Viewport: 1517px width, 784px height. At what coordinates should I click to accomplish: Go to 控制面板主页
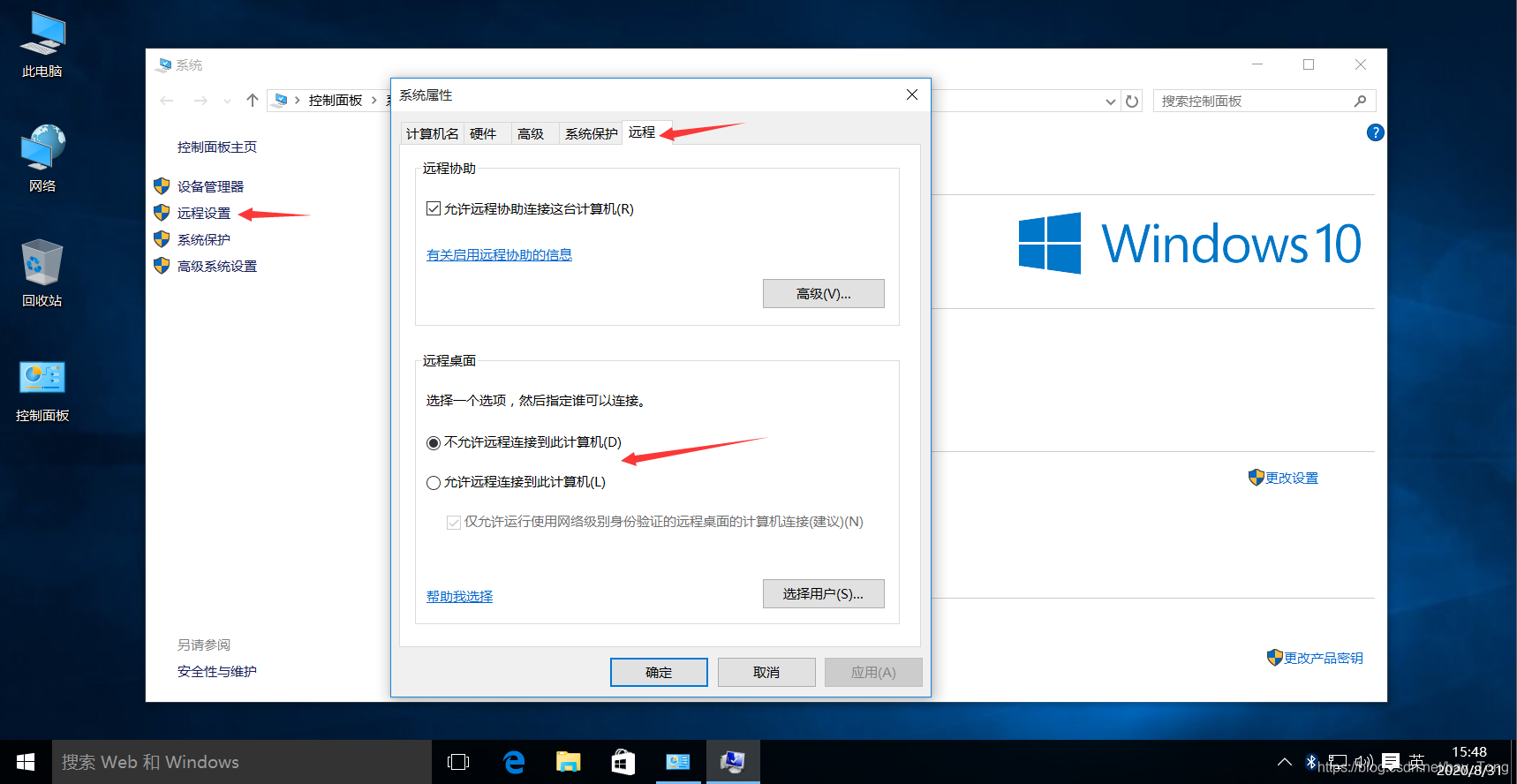(217, 147)
